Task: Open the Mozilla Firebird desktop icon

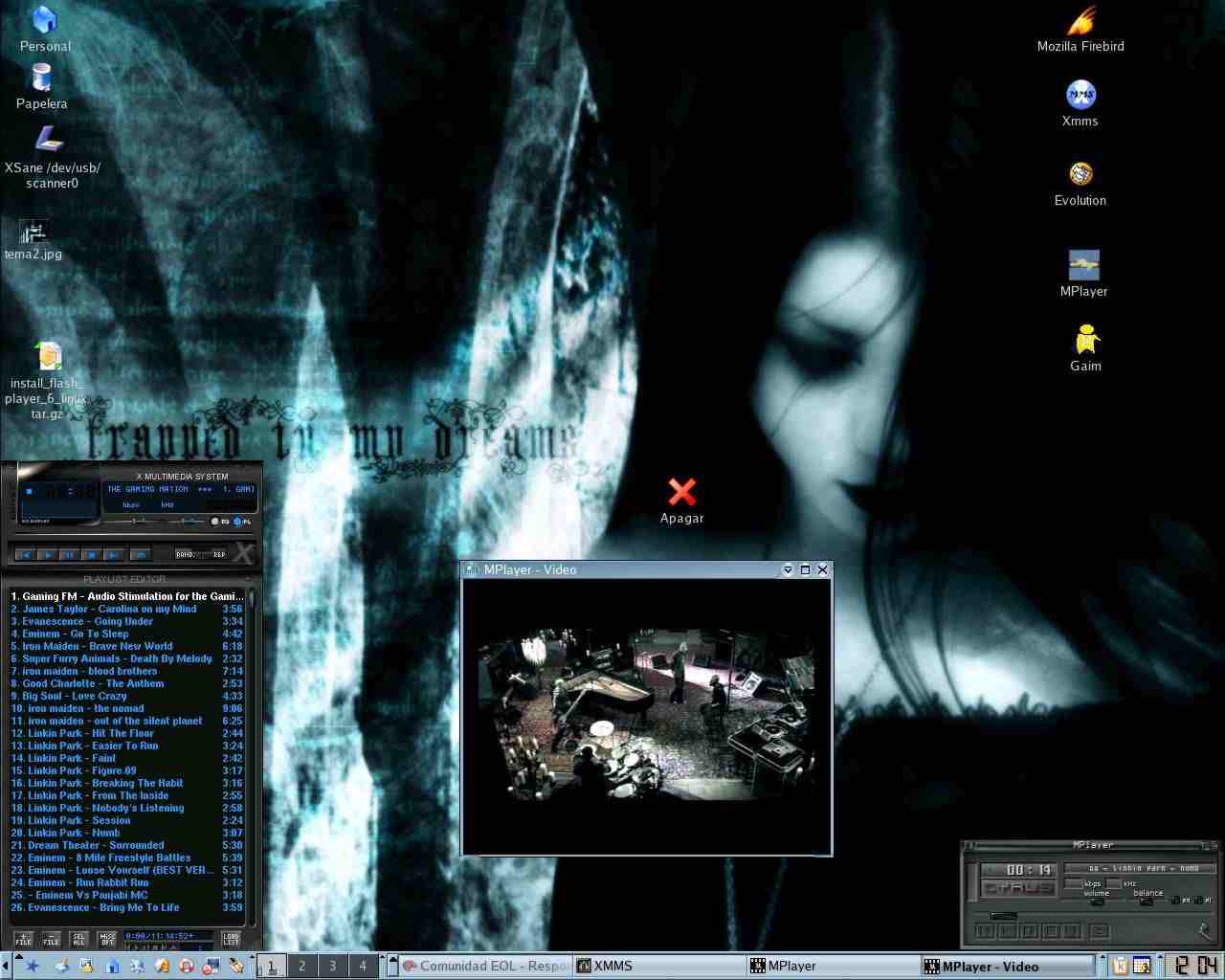Action: pos(1080,23)
